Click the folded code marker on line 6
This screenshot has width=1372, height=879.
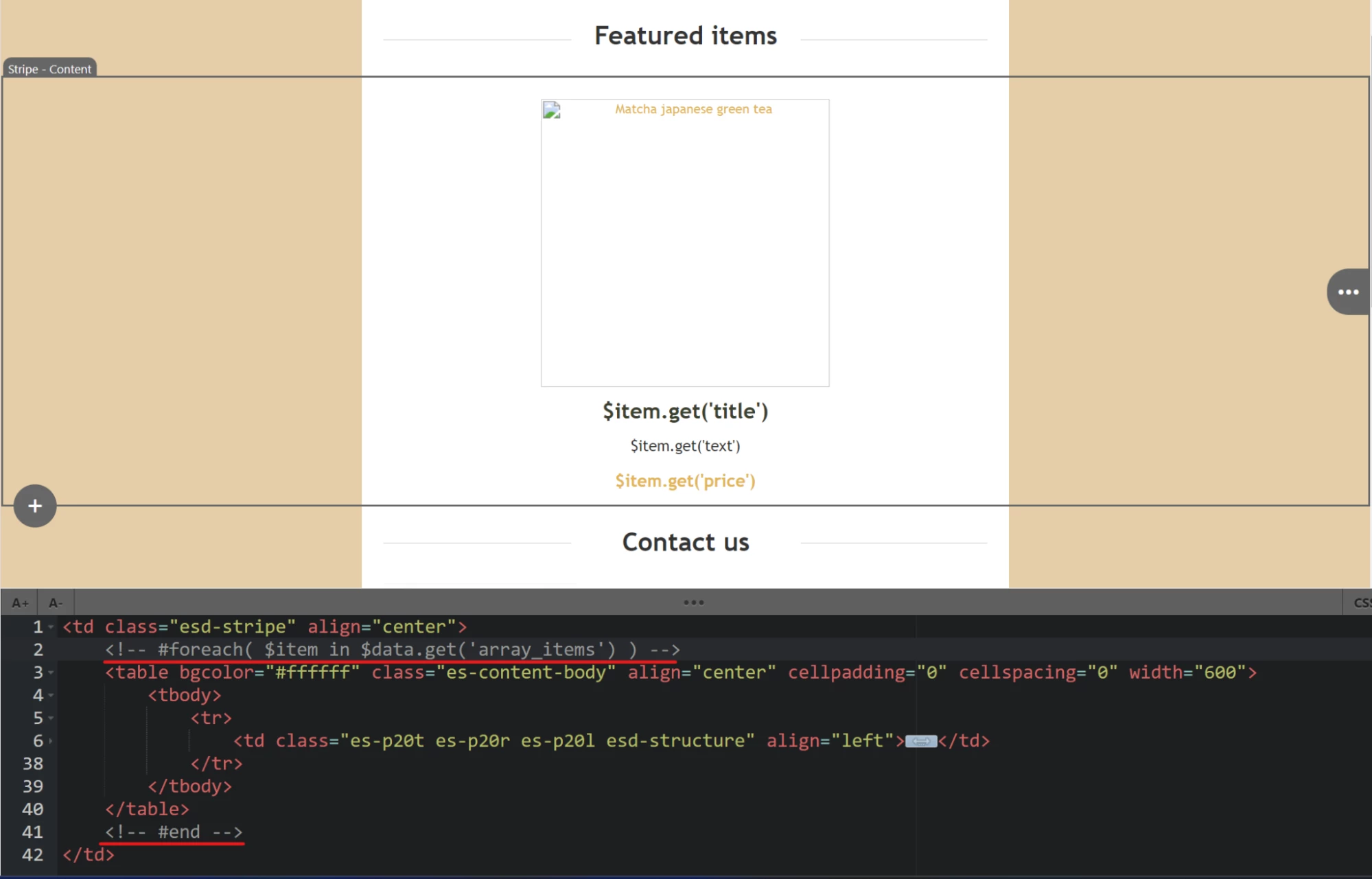(920, 741)
